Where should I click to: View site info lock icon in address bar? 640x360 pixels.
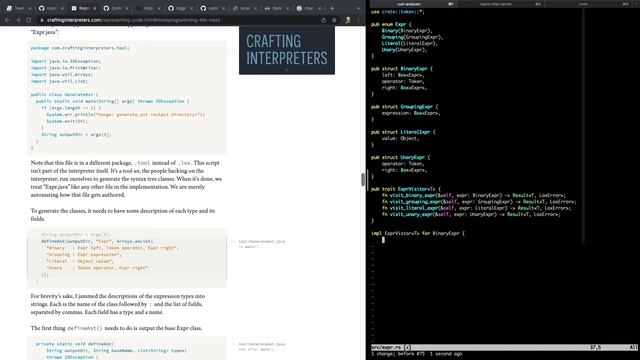[41, 20]
